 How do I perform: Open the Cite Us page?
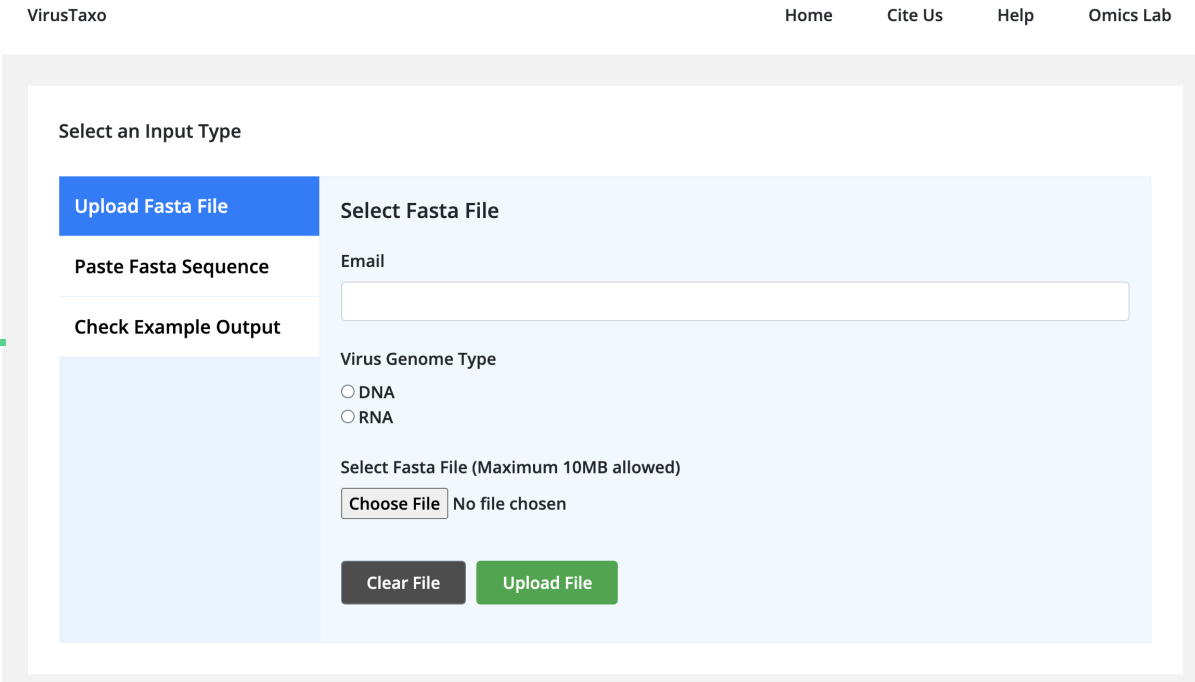click(914, 16)
